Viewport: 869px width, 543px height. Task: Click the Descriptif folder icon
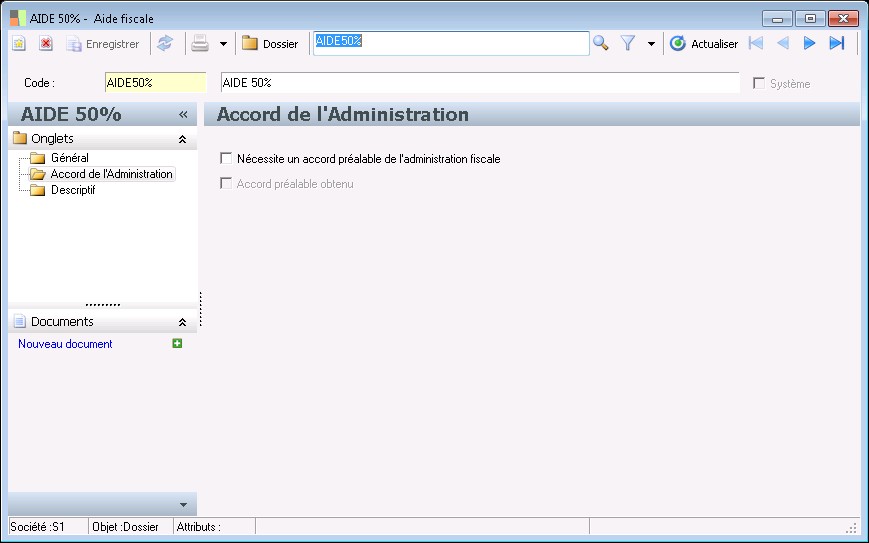(38, 191)
